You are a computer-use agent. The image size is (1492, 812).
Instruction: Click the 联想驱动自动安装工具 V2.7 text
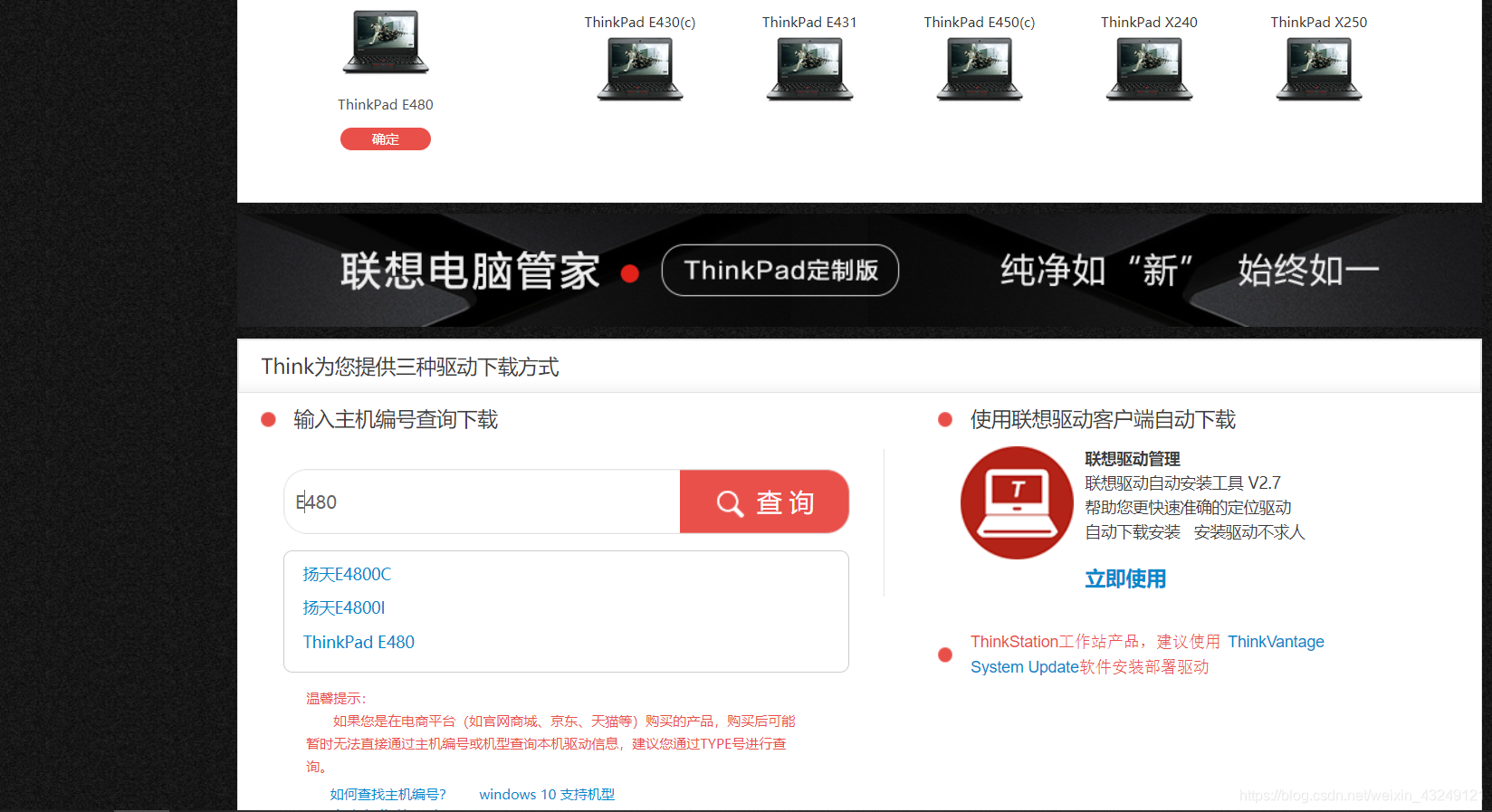pos(1183,482)
